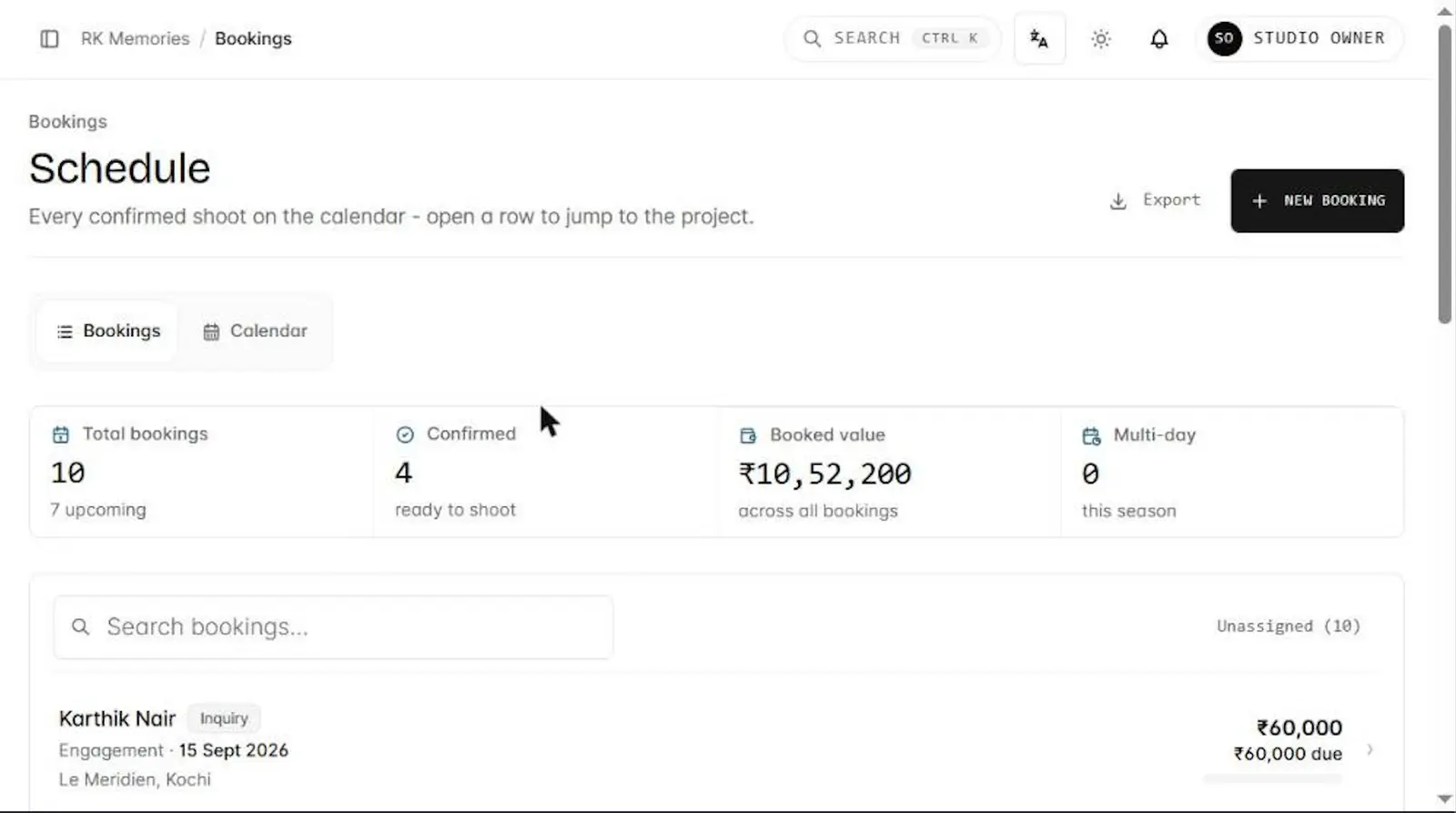1456x813 pixels.
Task: Click the Unassigned (10) filter
Action: (1289, 626)
